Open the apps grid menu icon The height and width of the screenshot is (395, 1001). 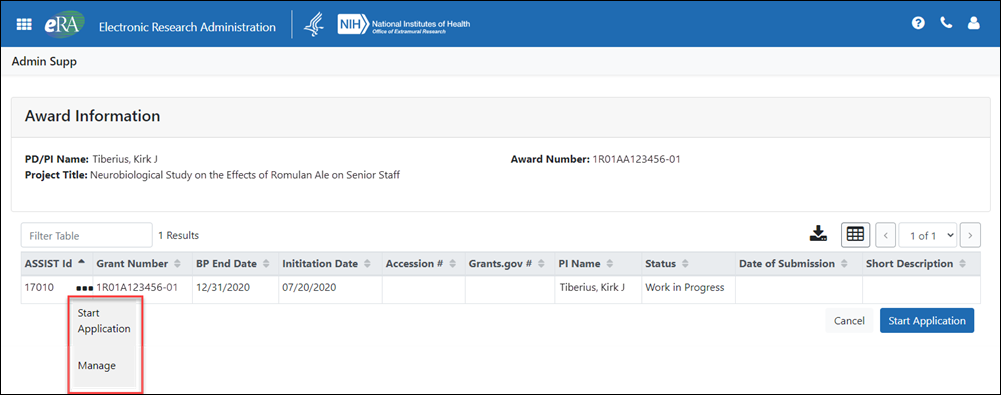tap(24, 24)
